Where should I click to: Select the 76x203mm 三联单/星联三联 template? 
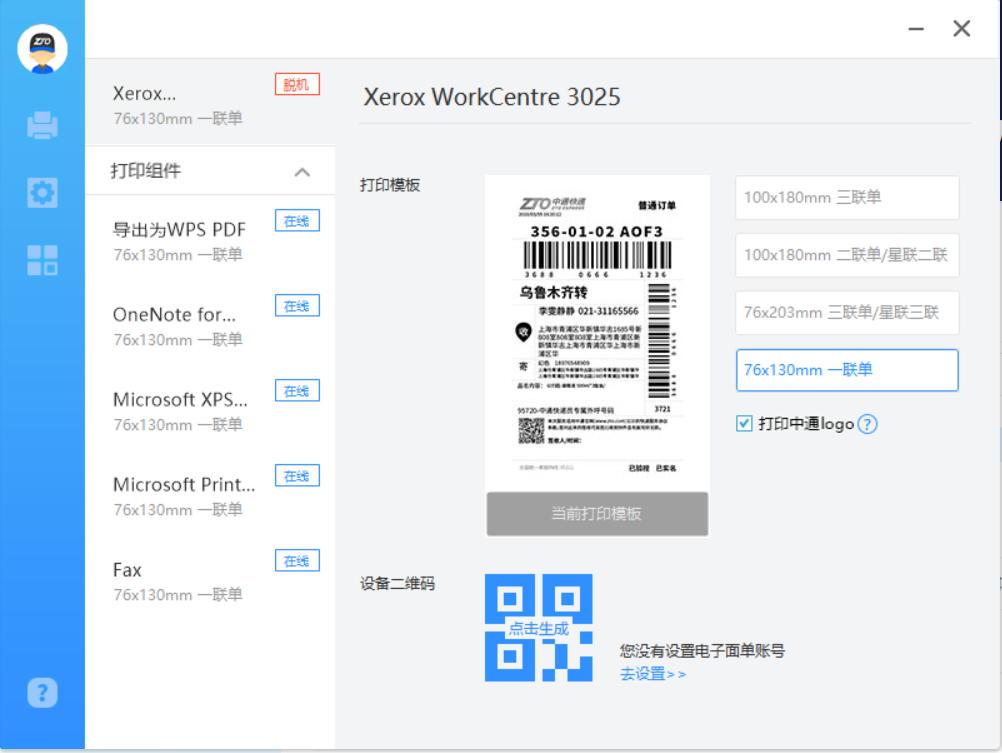coord(847,313)
